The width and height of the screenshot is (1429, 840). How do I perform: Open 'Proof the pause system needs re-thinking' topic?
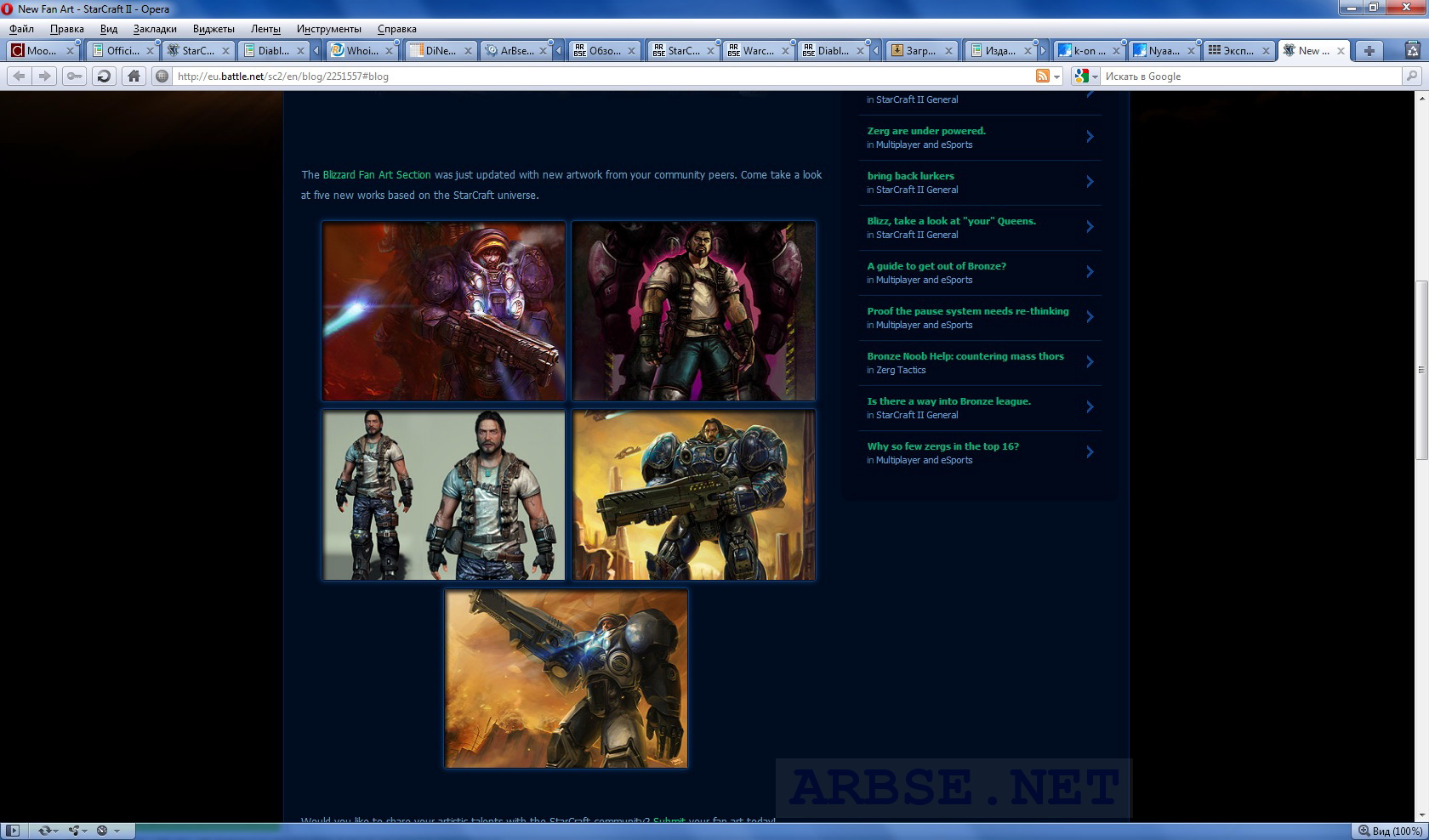(x=968, y=311)
